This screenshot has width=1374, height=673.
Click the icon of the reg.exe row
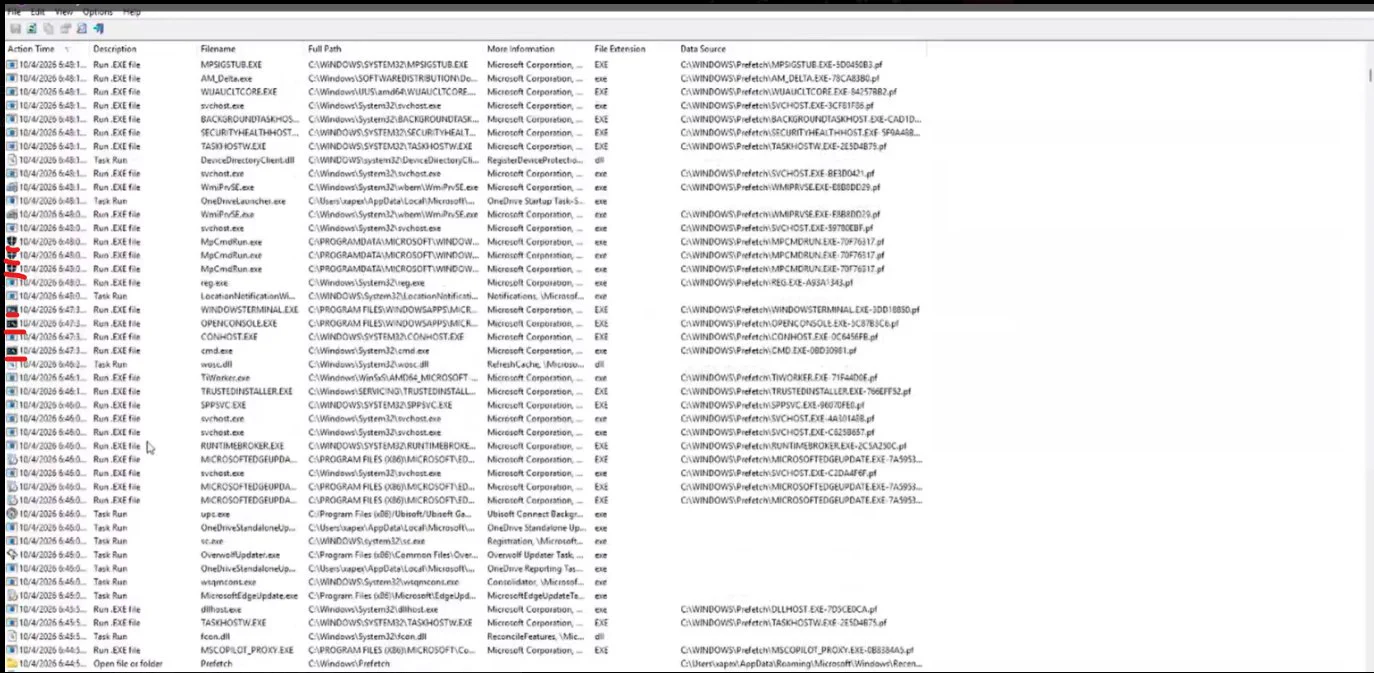click(11, 282)
